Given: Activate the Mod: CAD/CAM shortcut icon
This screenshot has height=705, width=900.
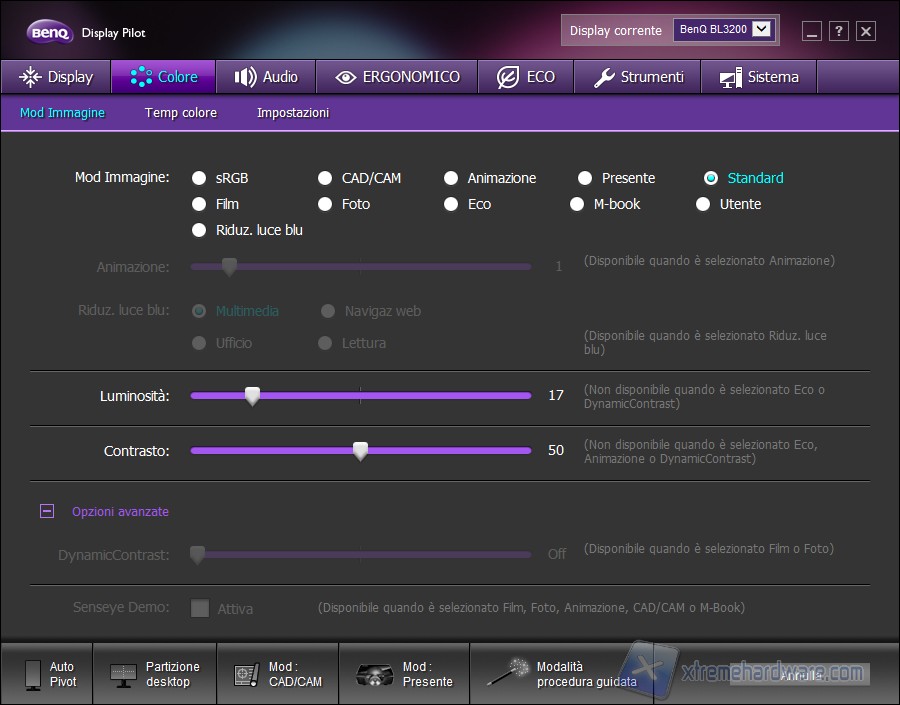Looking at the screenshot, I should click(245, 674).
